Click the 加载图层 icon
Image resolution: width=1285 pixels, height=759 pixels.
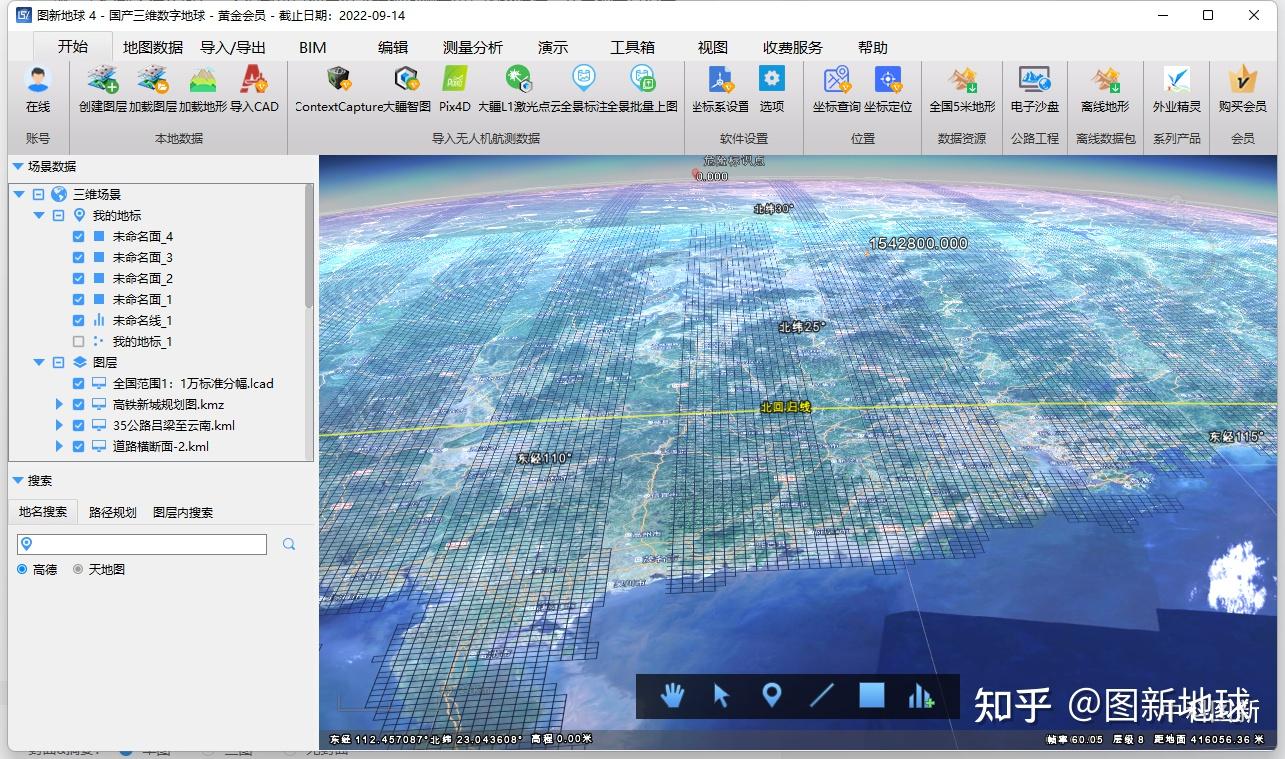tap(152, 80)
